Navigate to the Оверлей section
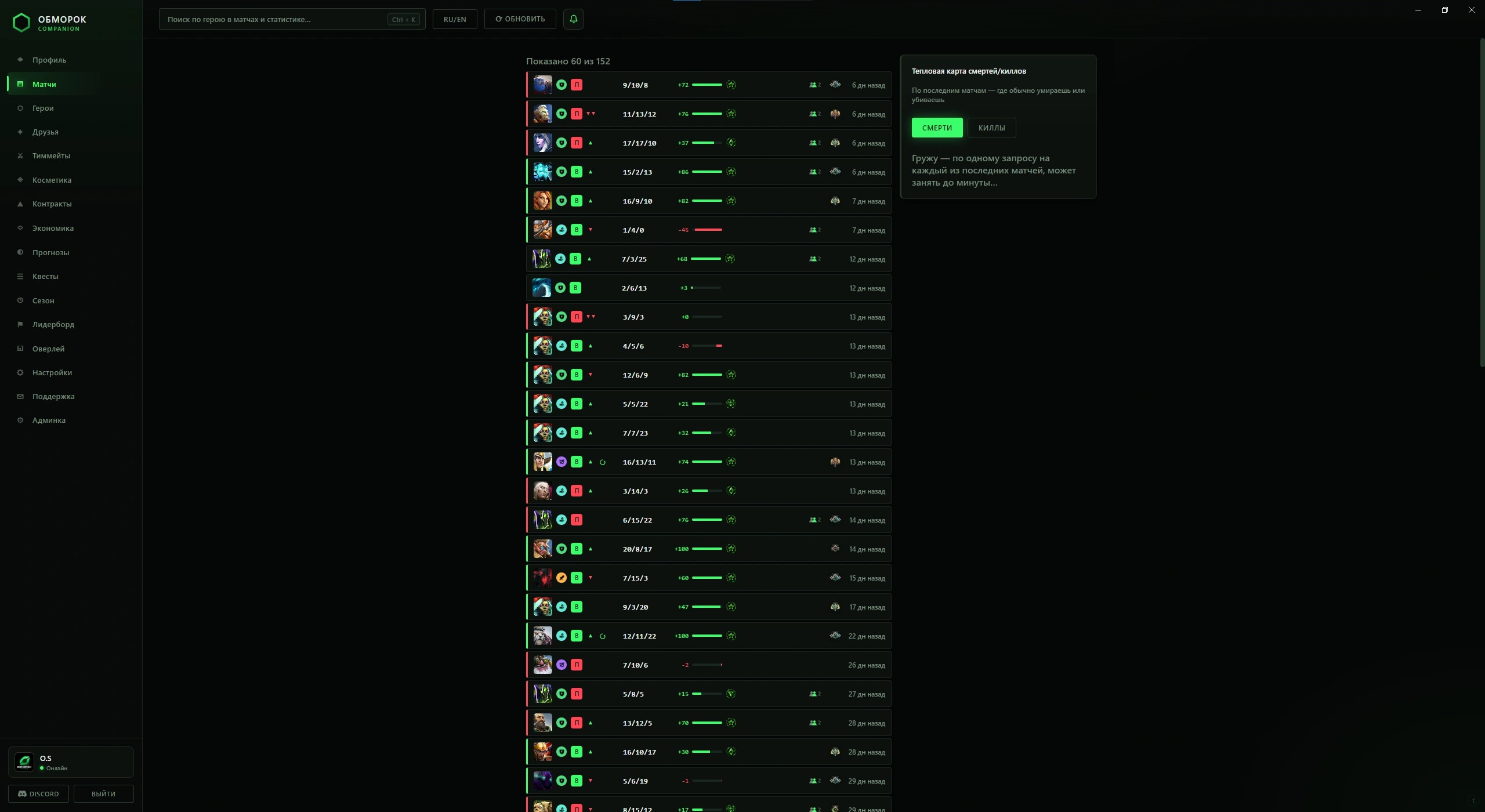 [x=48, y=349]
